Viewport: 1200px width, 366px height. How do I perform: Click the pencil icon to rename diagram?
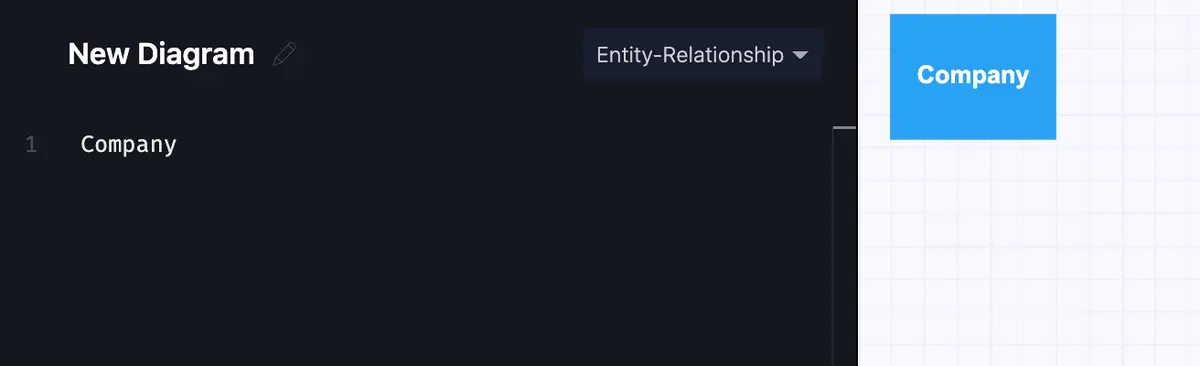tap(285, 54)
